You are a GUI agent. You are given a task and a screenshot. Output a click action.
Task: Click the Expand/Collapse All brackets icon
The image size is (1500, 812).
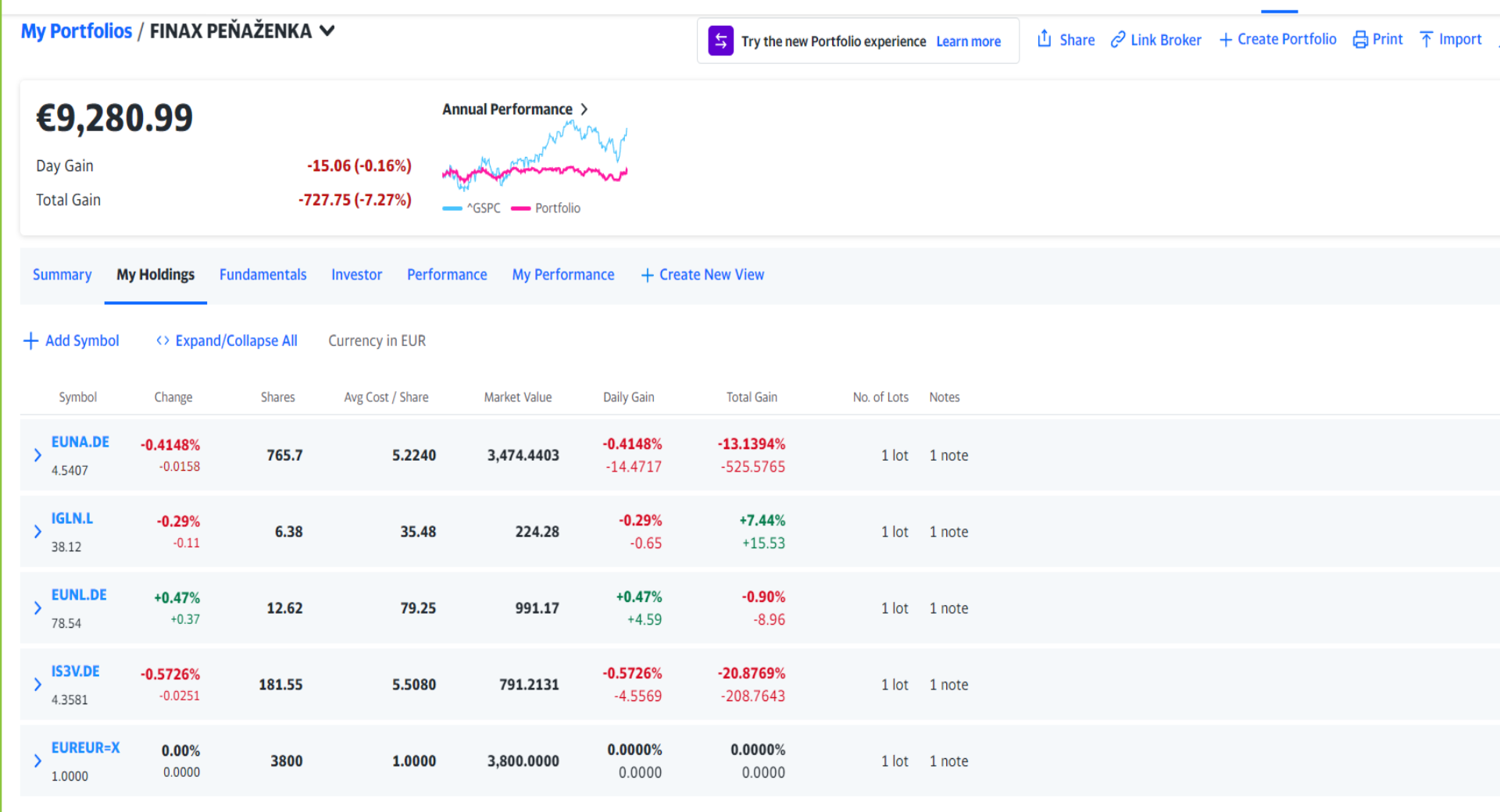(162, 340)
